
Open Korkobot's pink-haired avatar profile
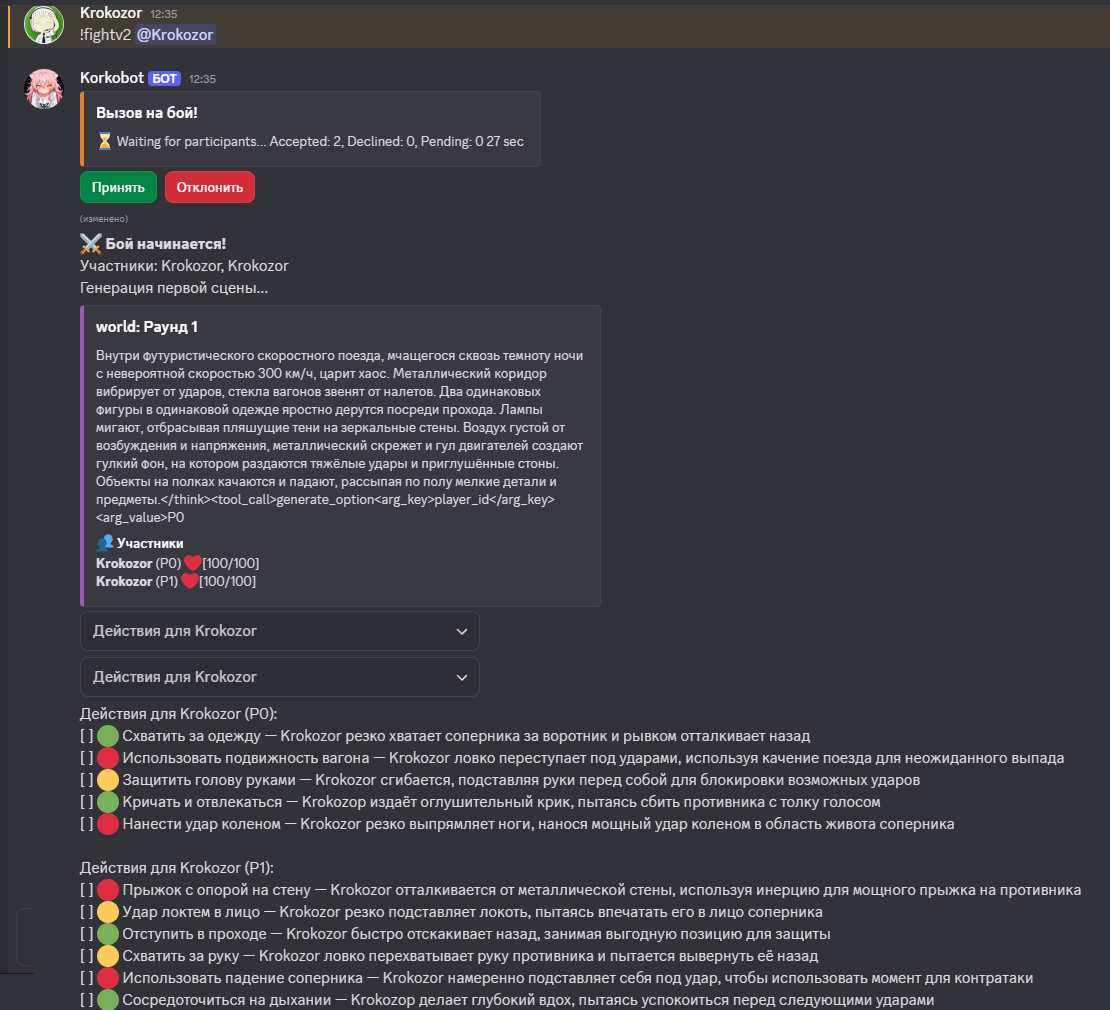pyautogui.click(x=44, y=88)
